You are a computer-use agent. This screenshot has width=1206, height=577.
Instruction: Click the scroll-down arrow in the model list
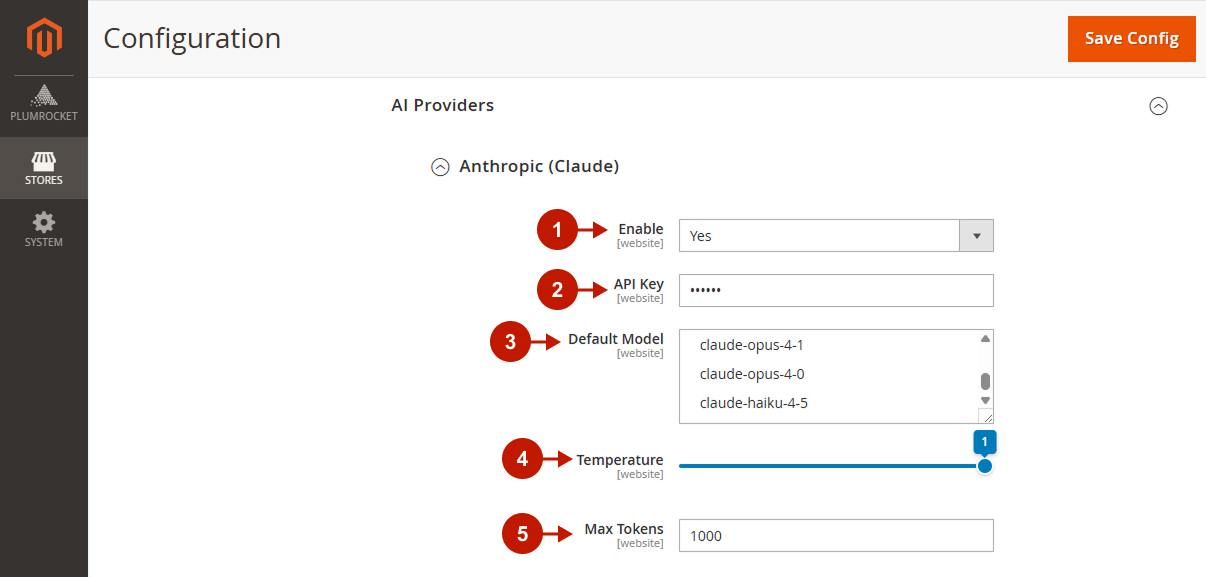[x=987, y=398]
